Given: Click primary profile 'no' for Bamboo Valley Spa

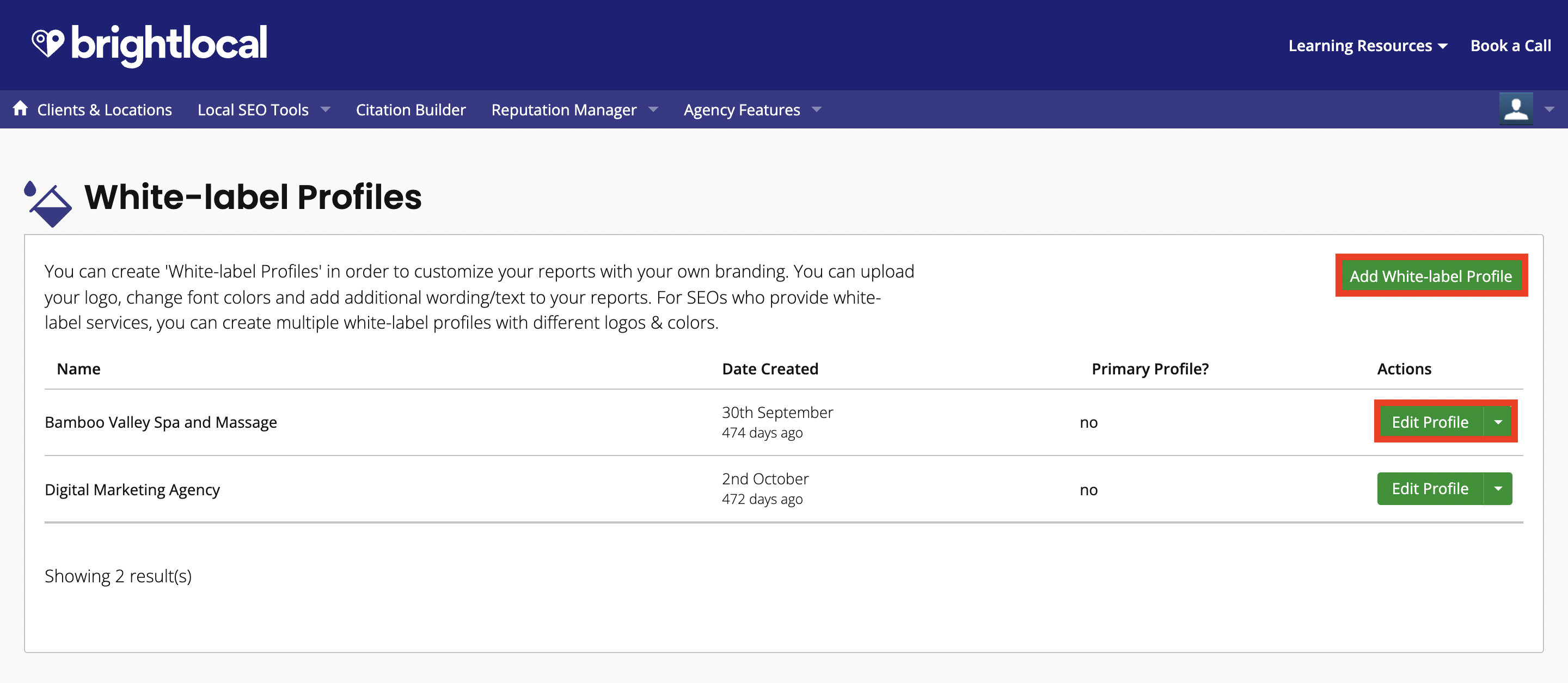Looking at the screenshot, I should click(1088, 422).
